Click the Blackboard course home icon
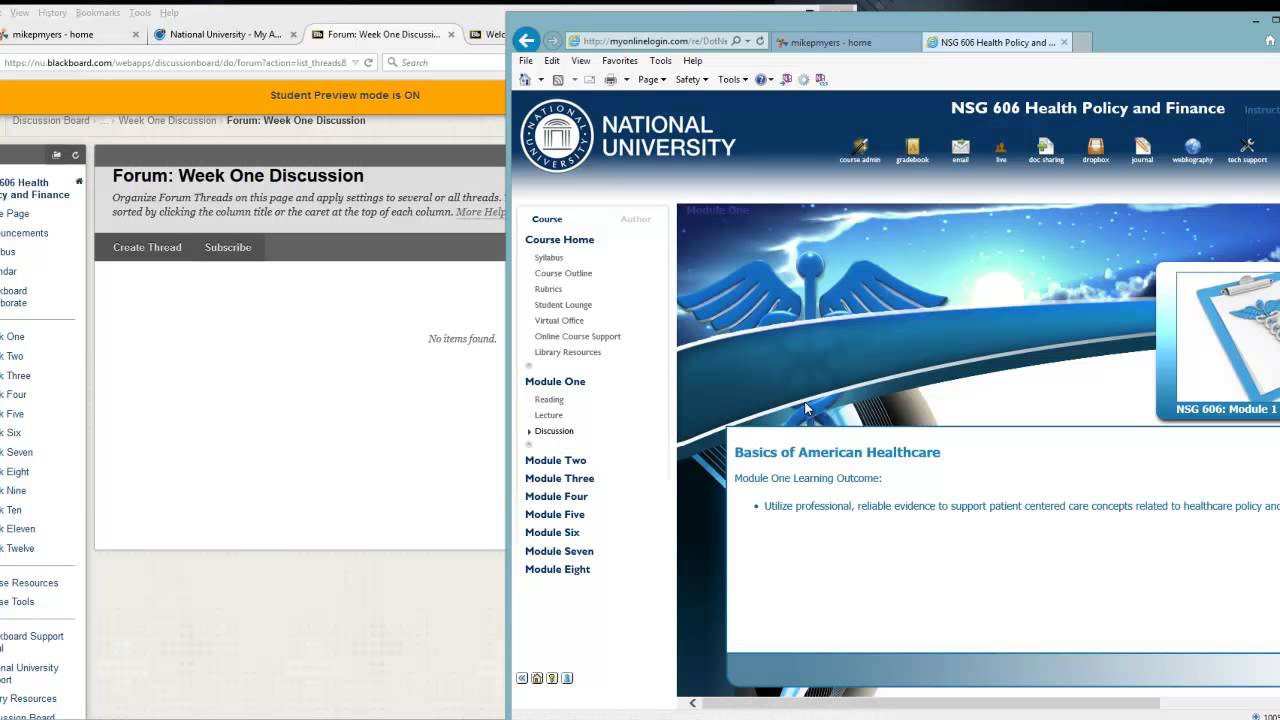Image resolution: width=1280 pixels, height=720 pixels. pos(79,181)
